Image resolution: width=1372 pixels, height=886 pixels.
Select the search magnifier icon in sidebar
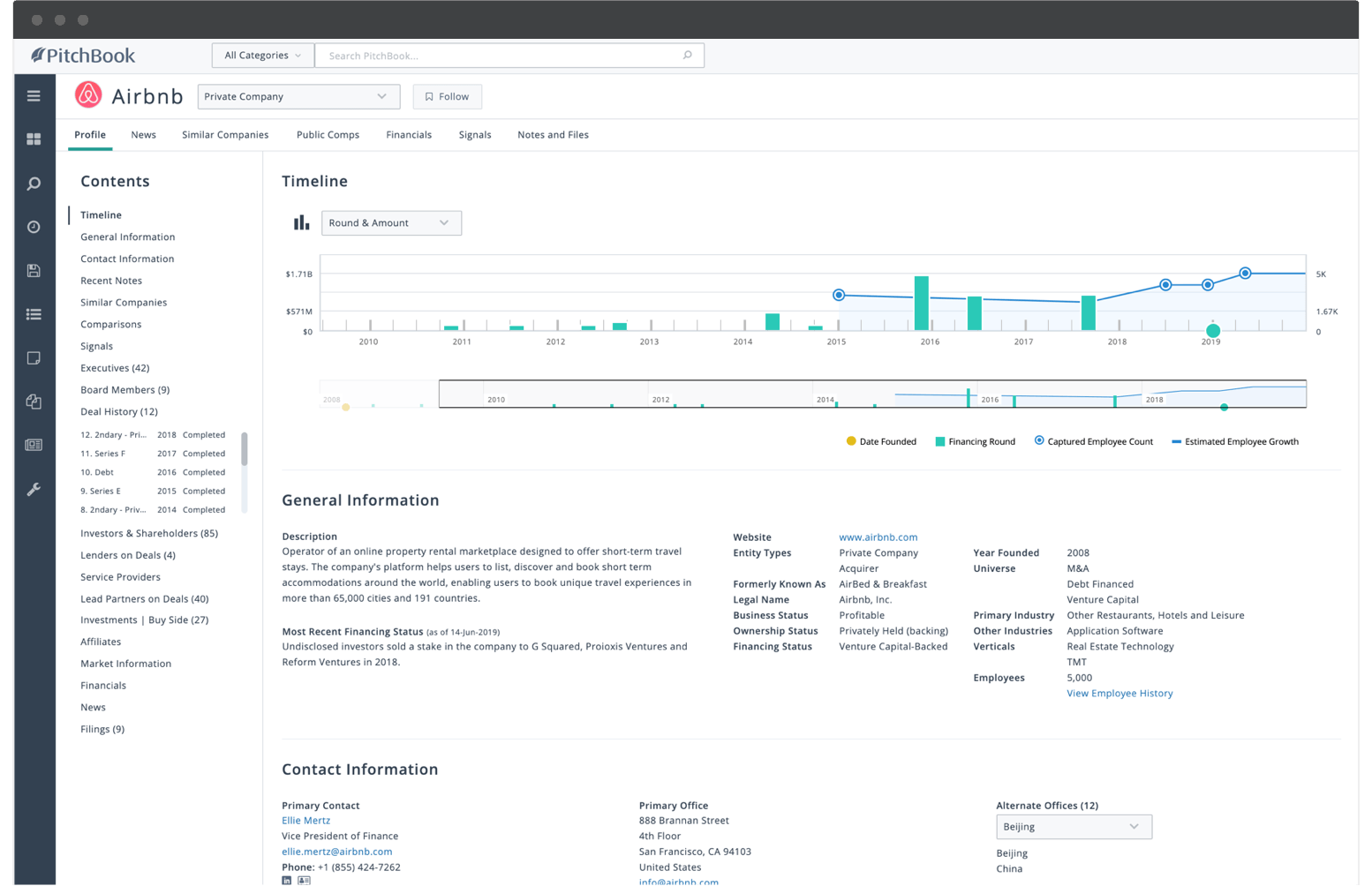pyautogui.click(x=34, y=183)
